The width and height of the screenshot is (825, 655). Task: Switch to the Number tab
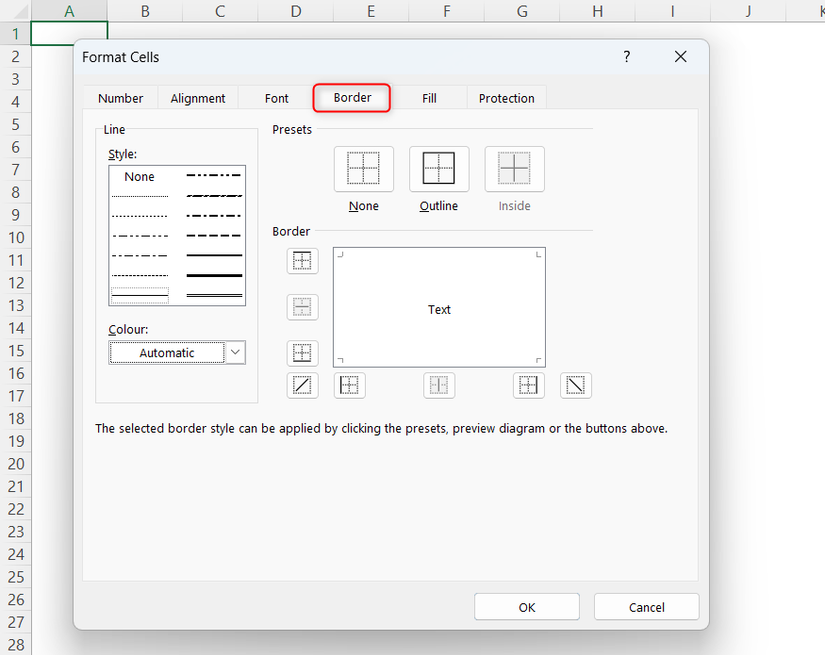tap(120, 98)
